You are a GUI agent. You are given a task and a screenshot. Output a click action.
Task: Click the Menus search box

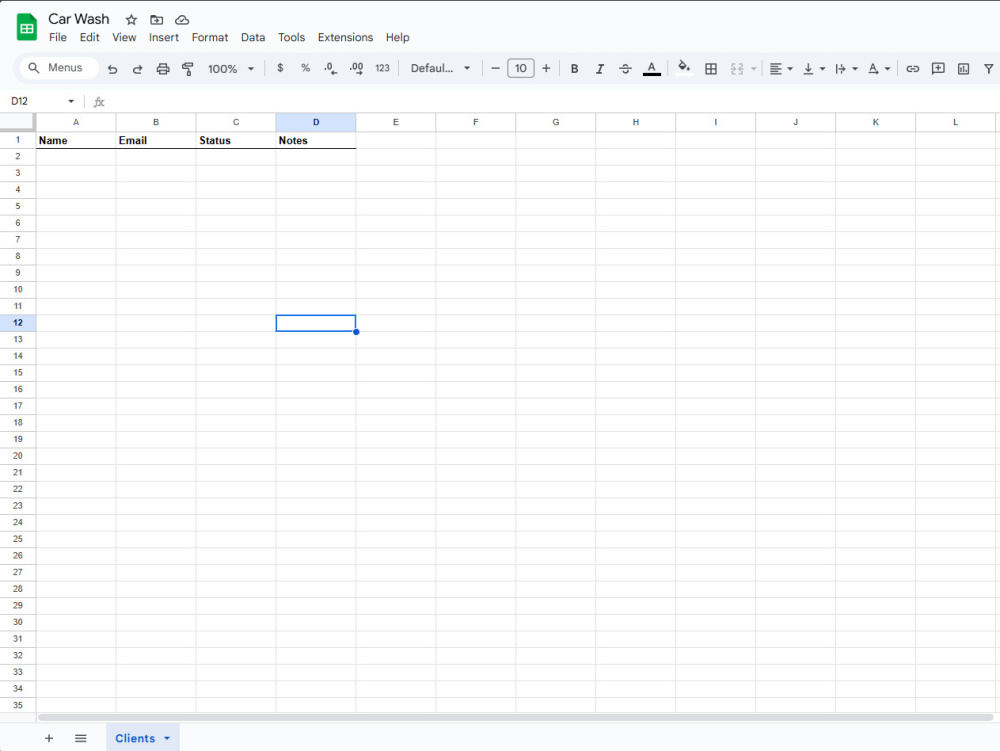[59, 68]
